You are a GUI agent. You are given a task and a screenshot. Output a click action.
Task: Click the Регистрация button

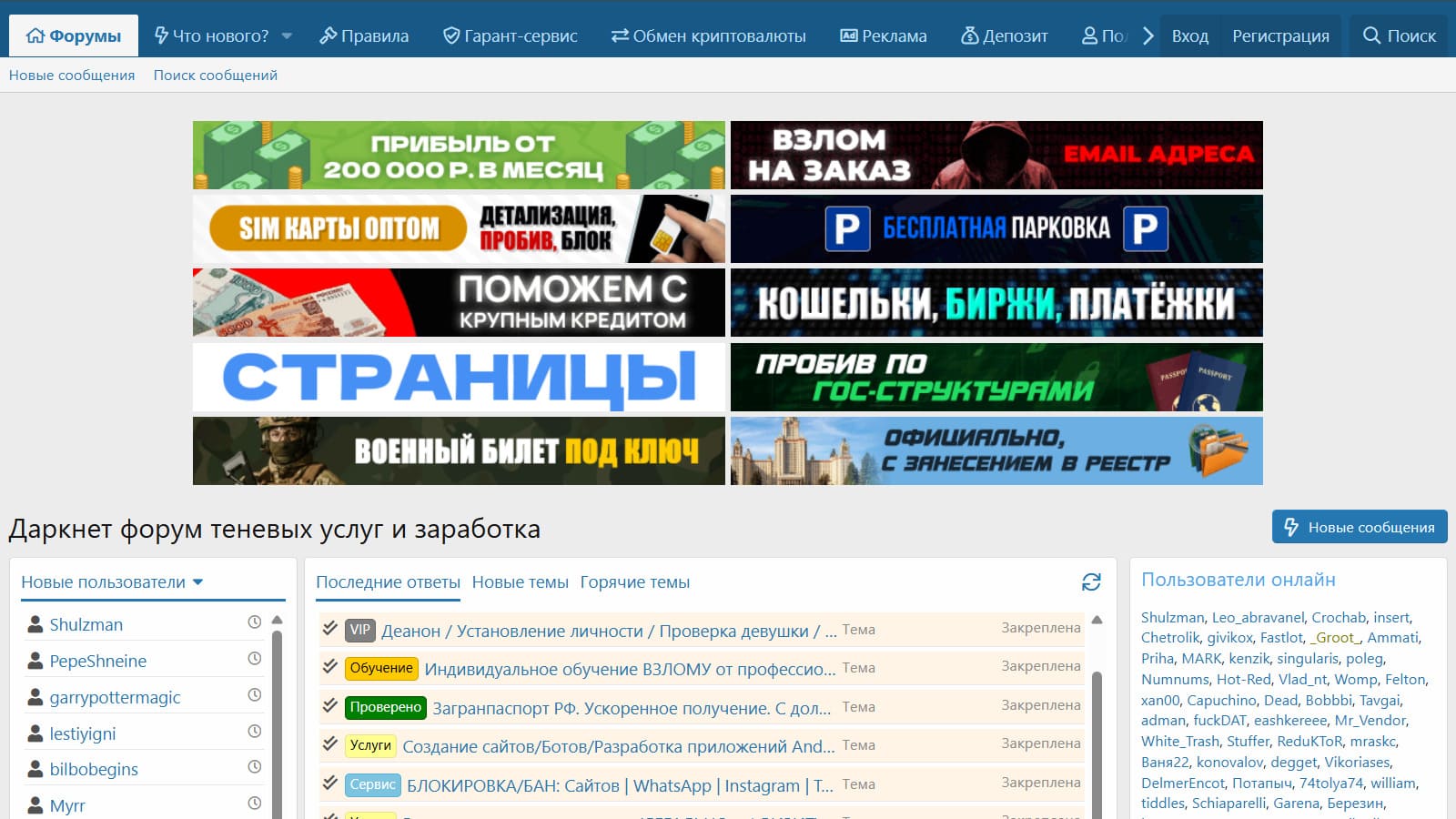[x=1280, y=36]
